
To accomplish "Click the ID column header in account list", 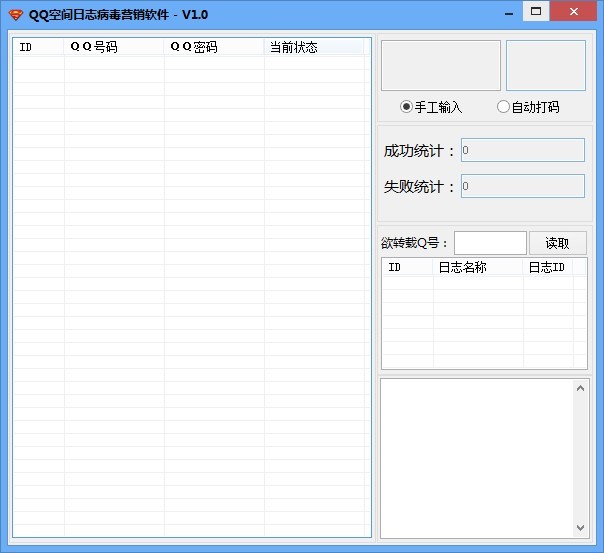I will (39, 47).
